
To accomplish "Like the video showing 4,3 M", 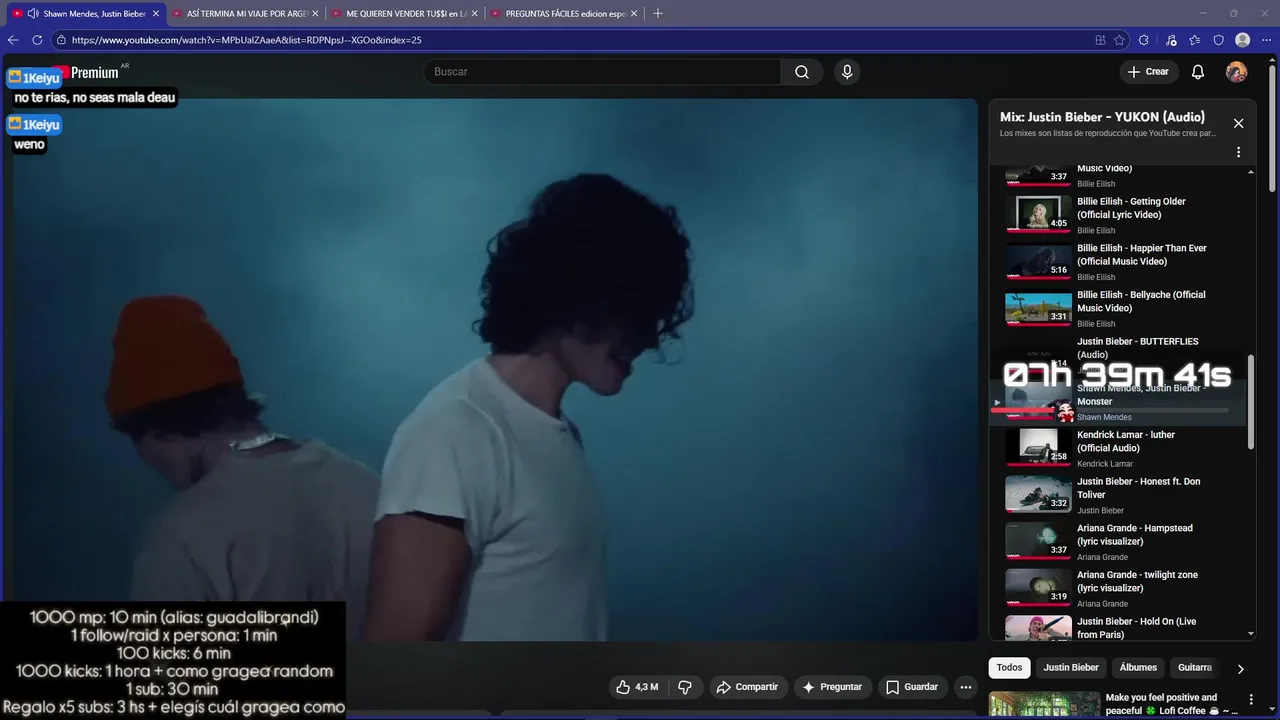I will 636,687.
